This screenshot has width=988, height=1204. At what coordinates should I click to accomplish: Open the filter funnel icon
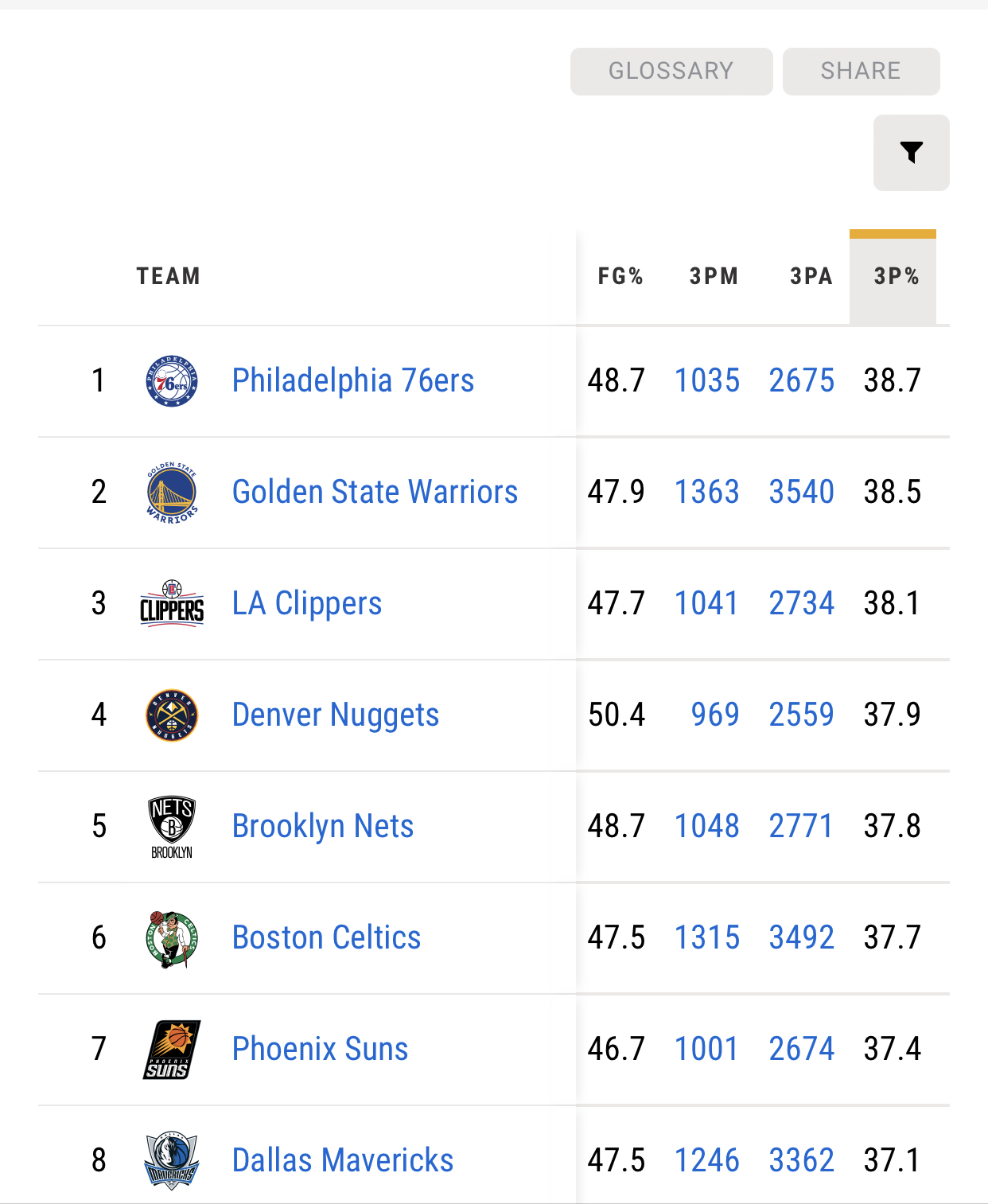tap(911, 152)
